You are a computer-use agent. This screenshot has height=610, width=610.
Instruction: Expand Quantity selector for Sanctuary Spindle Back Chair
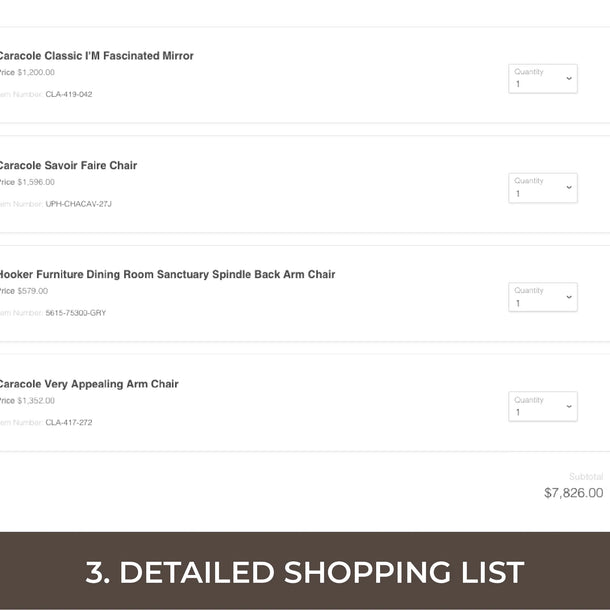(x=542, y=297)
